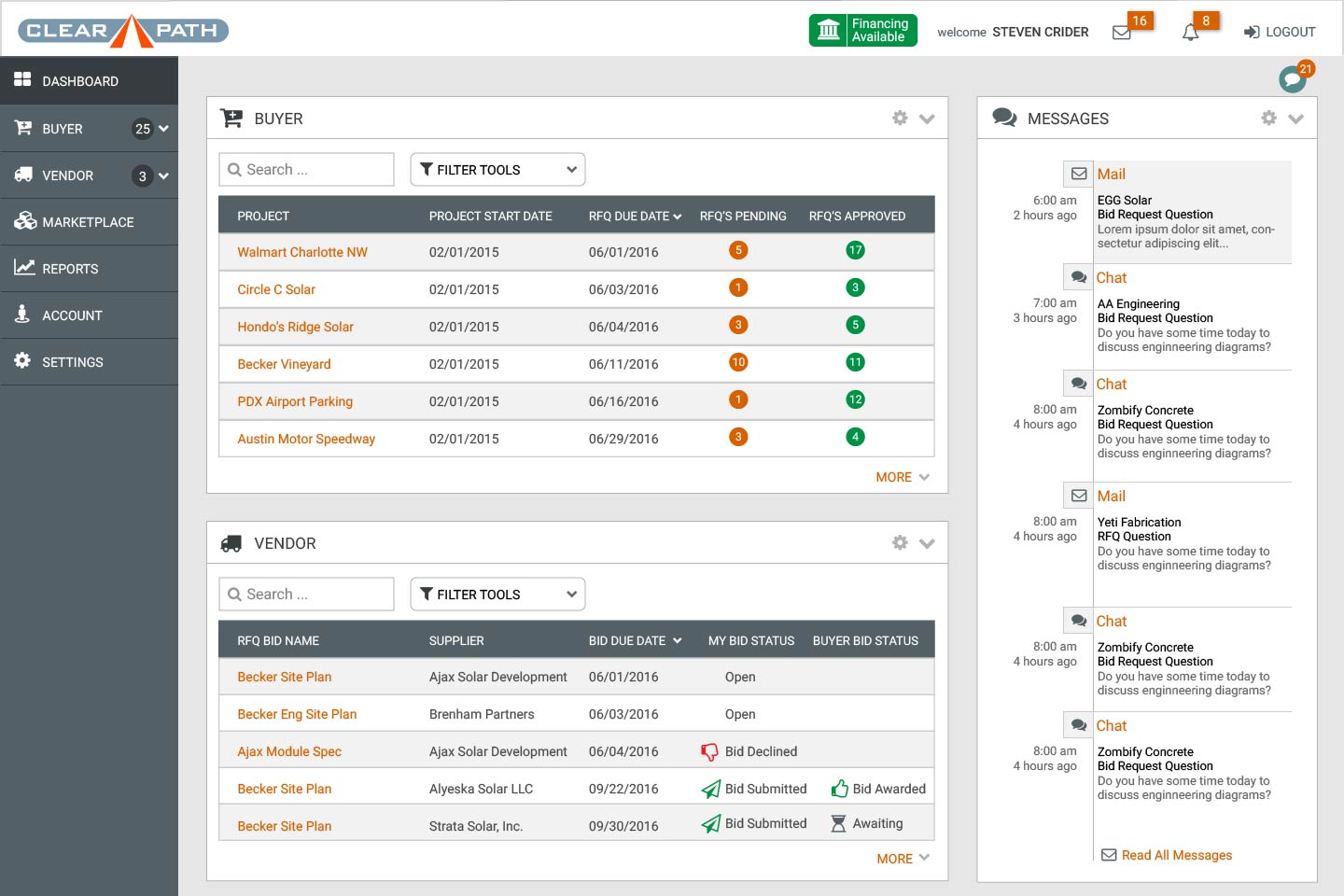Sort by RFQ Due Date column
Viewport: 1344px width, 896px height.
click(x=635, y=217)
